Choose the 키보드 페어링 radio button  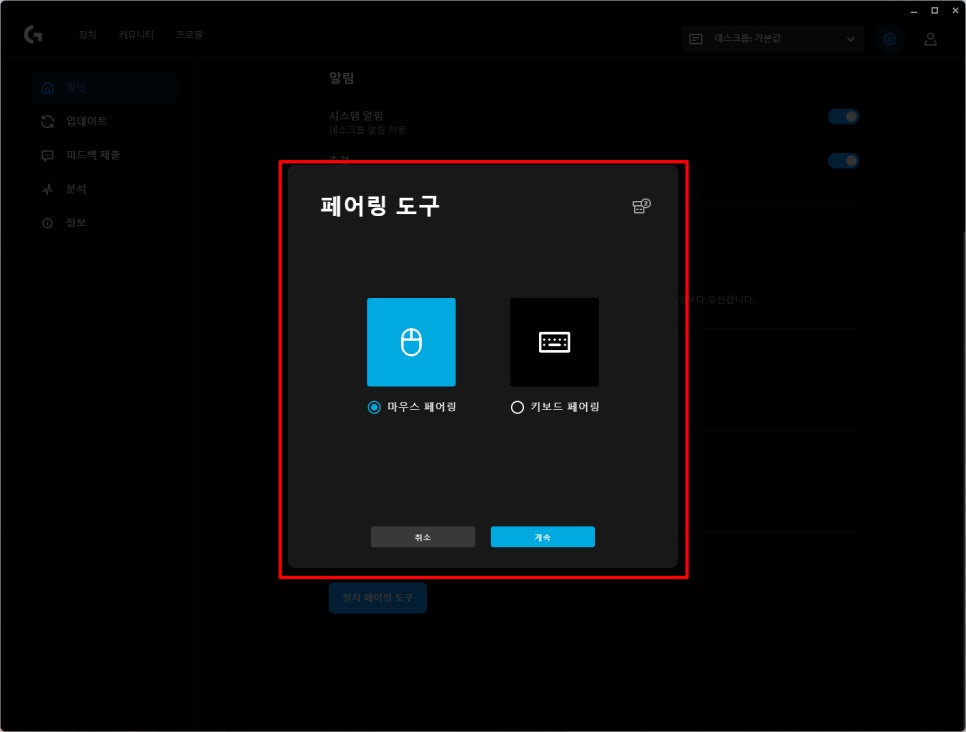(x=517, y=407)
